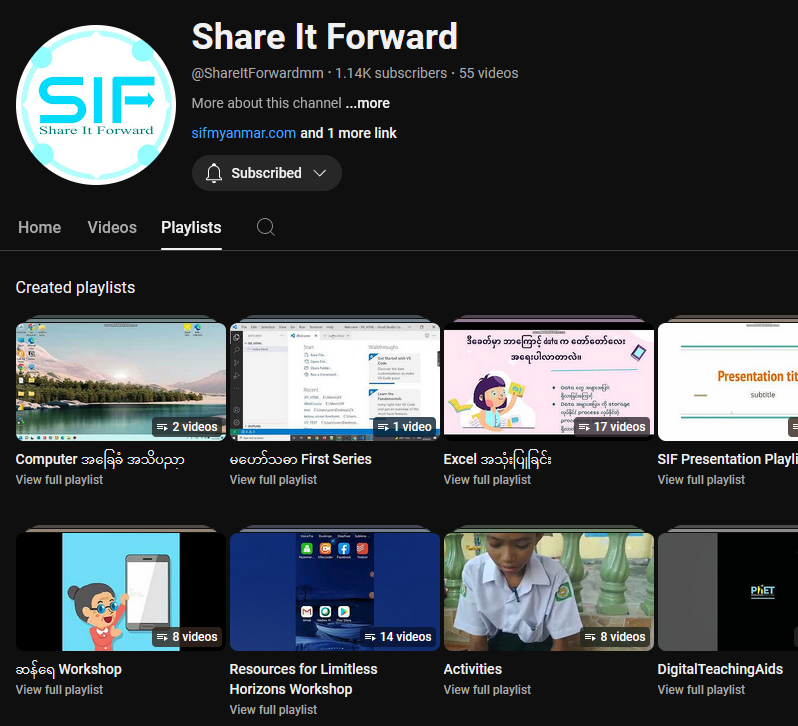Viewport: 798px width, 726px height.
Task: Click the 'SIF Presentation Playli' title
Action: (728, 459)
